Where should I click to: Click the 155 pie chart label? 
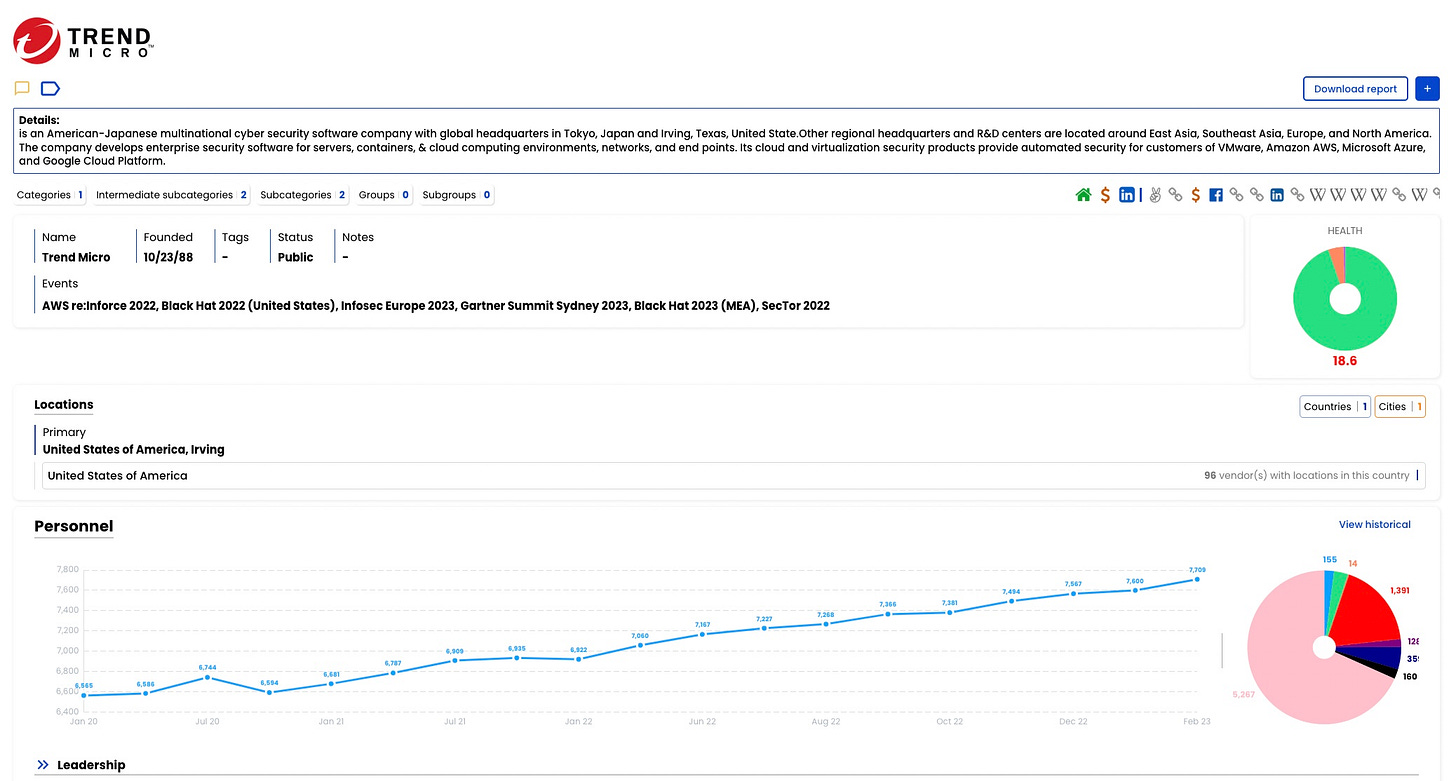1329,560
